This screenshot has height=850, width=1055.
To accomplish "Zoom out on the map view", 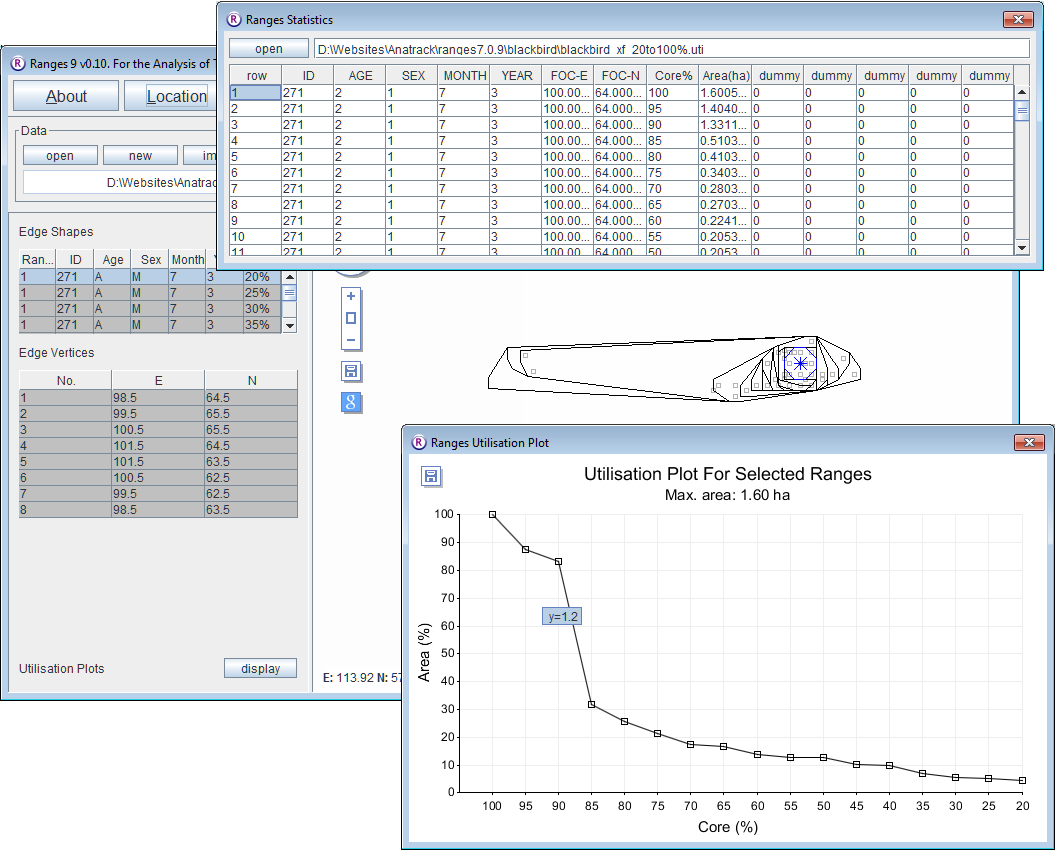I will 350,340.
